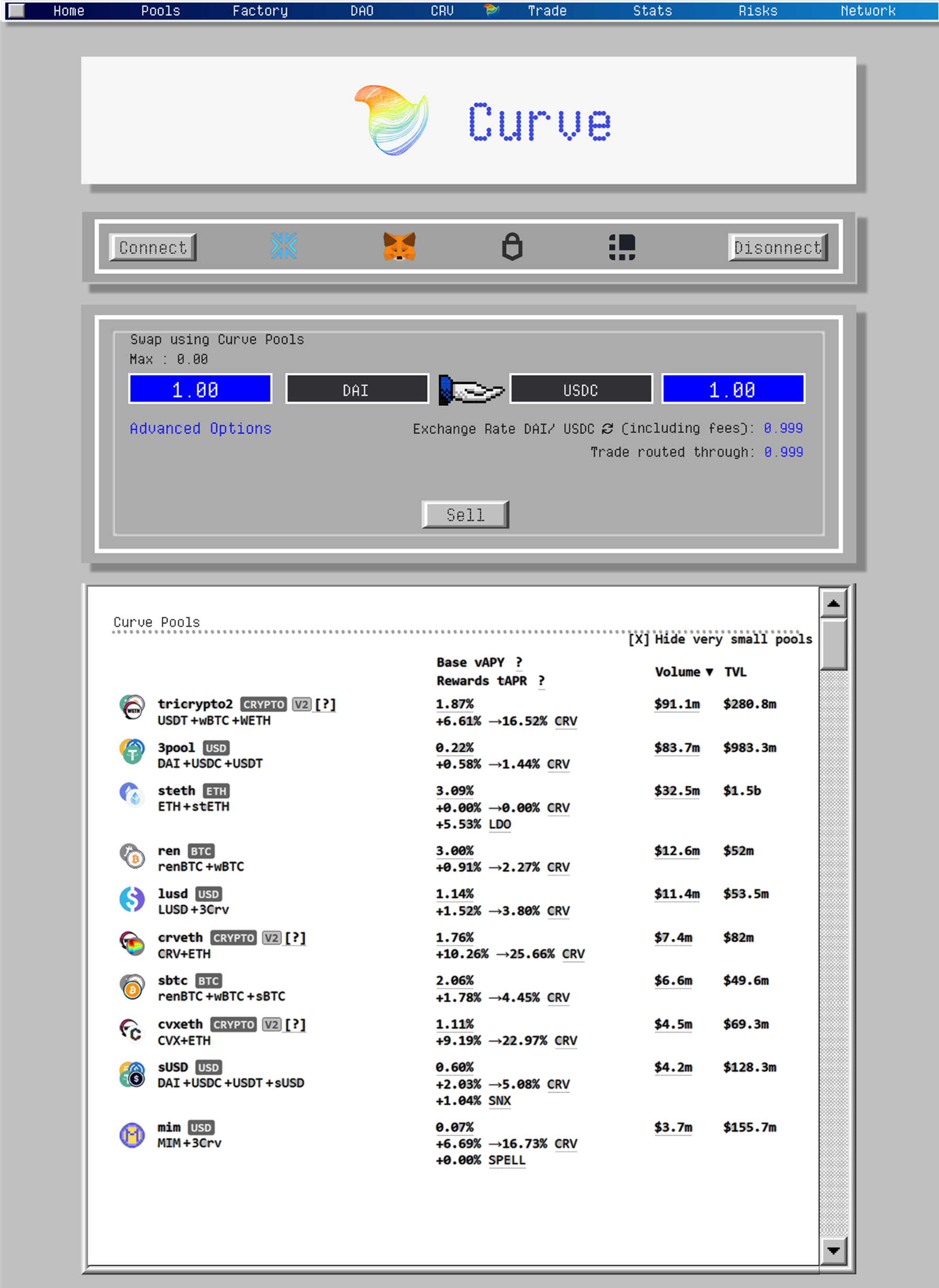Open the USDC destination token selector
This screenshot has height=1288, width=939.
click(580, 390)
